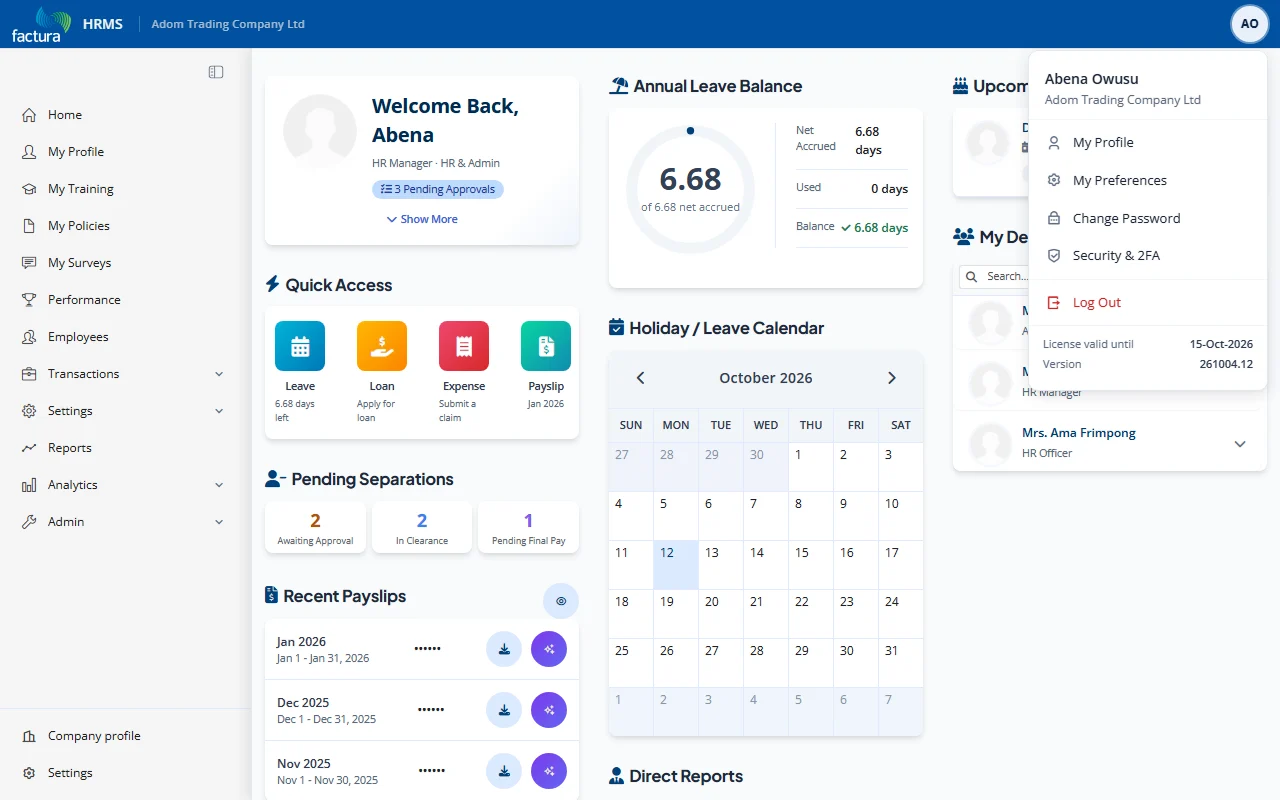
Task: Click the department search field
Action: click(x=994, y=276)
